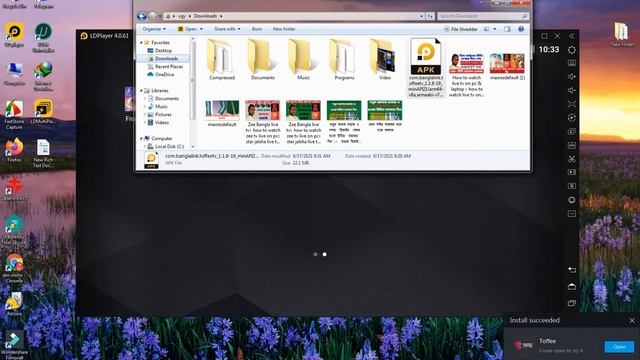Viewport: 640px width, 360px height.
Task: Open the Compressed folder
Action: (222, 60)
